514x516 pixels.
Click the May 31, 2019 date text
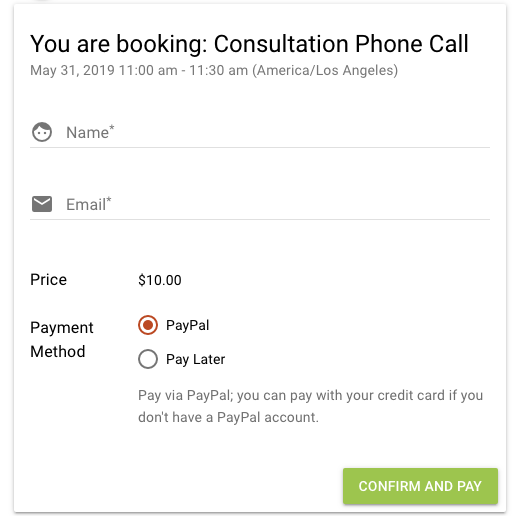(x=72, y=70)
